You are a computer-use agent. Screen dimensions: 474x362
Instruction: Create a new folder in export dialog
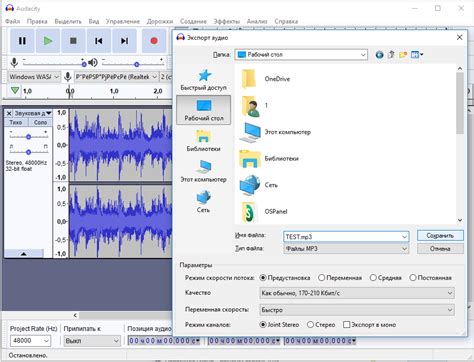pyautogui.click(x=403, y=54)
